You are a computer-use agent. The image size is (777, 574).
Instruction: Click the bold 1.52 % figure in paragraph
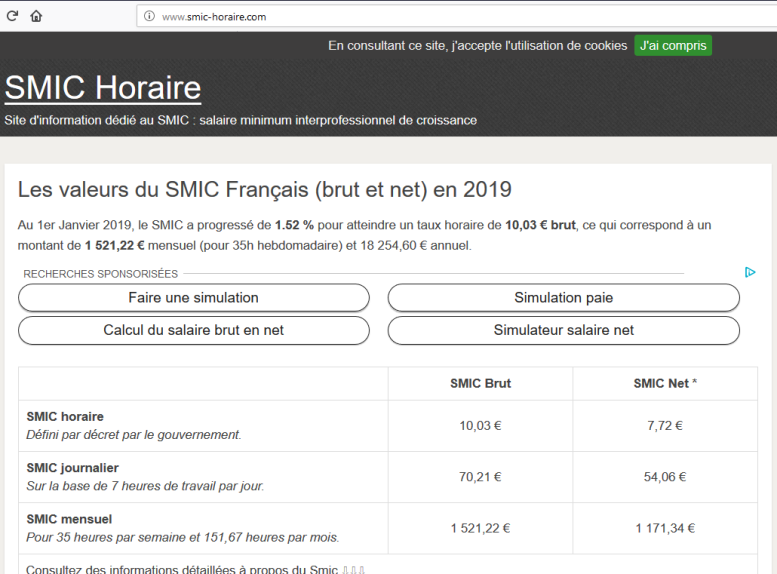click(294, 225)
